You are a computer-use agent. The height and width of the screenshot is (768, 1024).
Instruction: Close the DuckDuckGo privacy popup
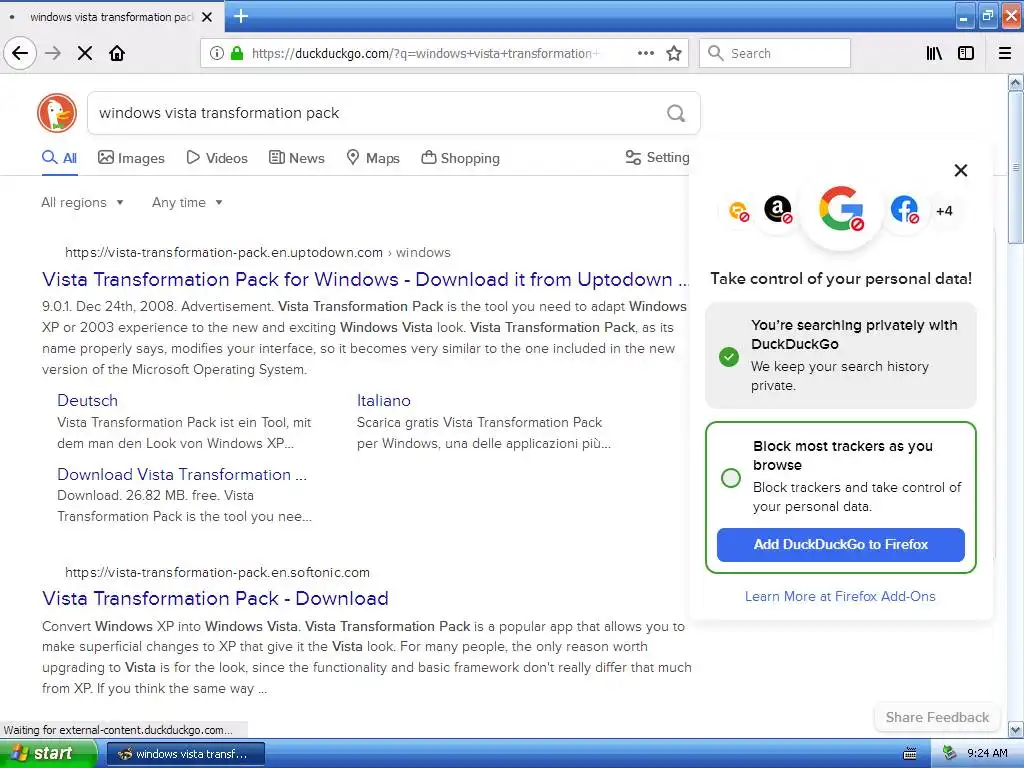[961, 170]
